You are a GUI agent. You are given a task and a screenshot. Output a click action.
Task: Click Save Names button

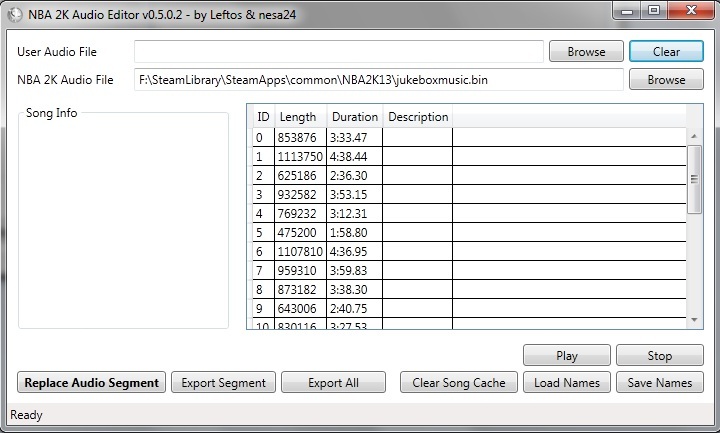click(660, 382)
